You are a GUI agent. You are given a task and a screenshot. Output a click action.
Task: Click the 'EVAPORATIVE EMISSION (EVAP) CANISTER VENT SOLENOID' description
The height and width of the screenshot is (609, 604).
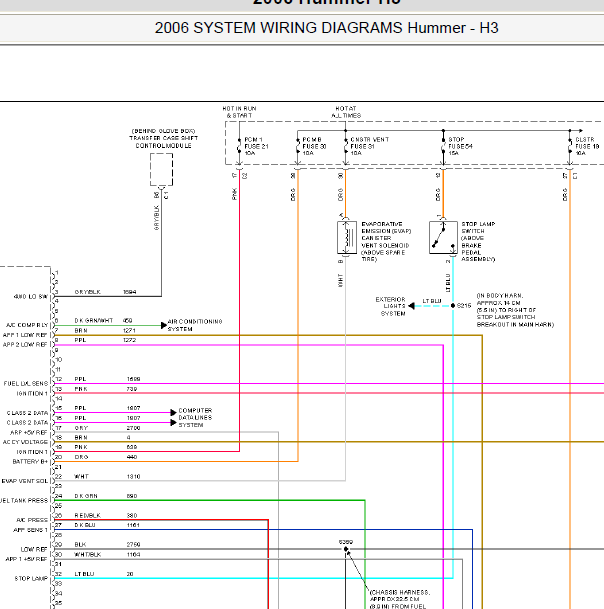coord(386,242)
